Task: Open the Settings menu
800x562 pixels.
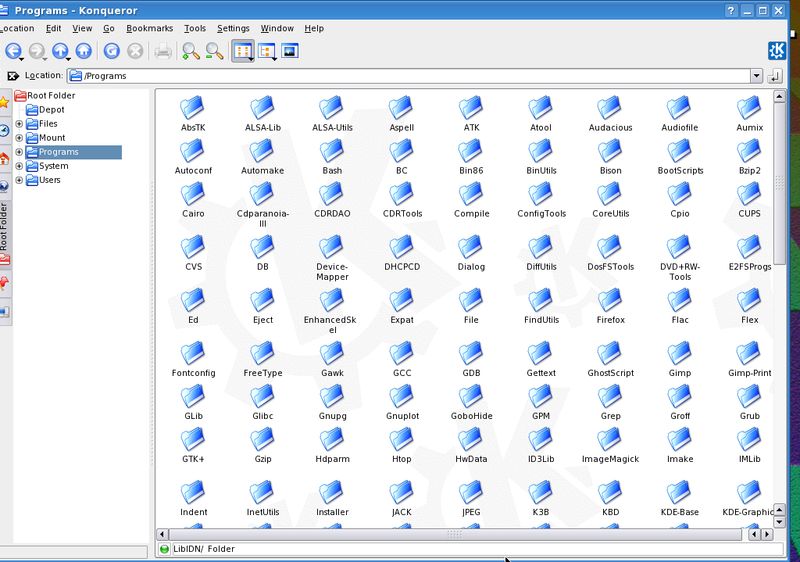Action: [x=233, y=29]
